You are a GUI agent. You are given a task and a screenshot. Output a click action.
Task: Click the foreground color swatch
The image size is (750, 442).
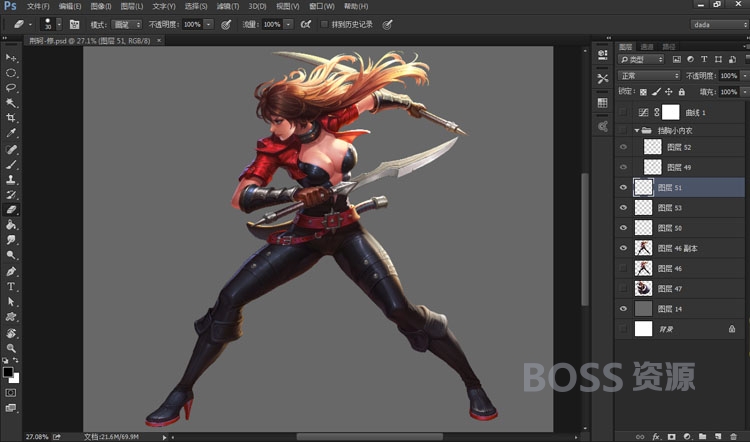tap(8, 372)
